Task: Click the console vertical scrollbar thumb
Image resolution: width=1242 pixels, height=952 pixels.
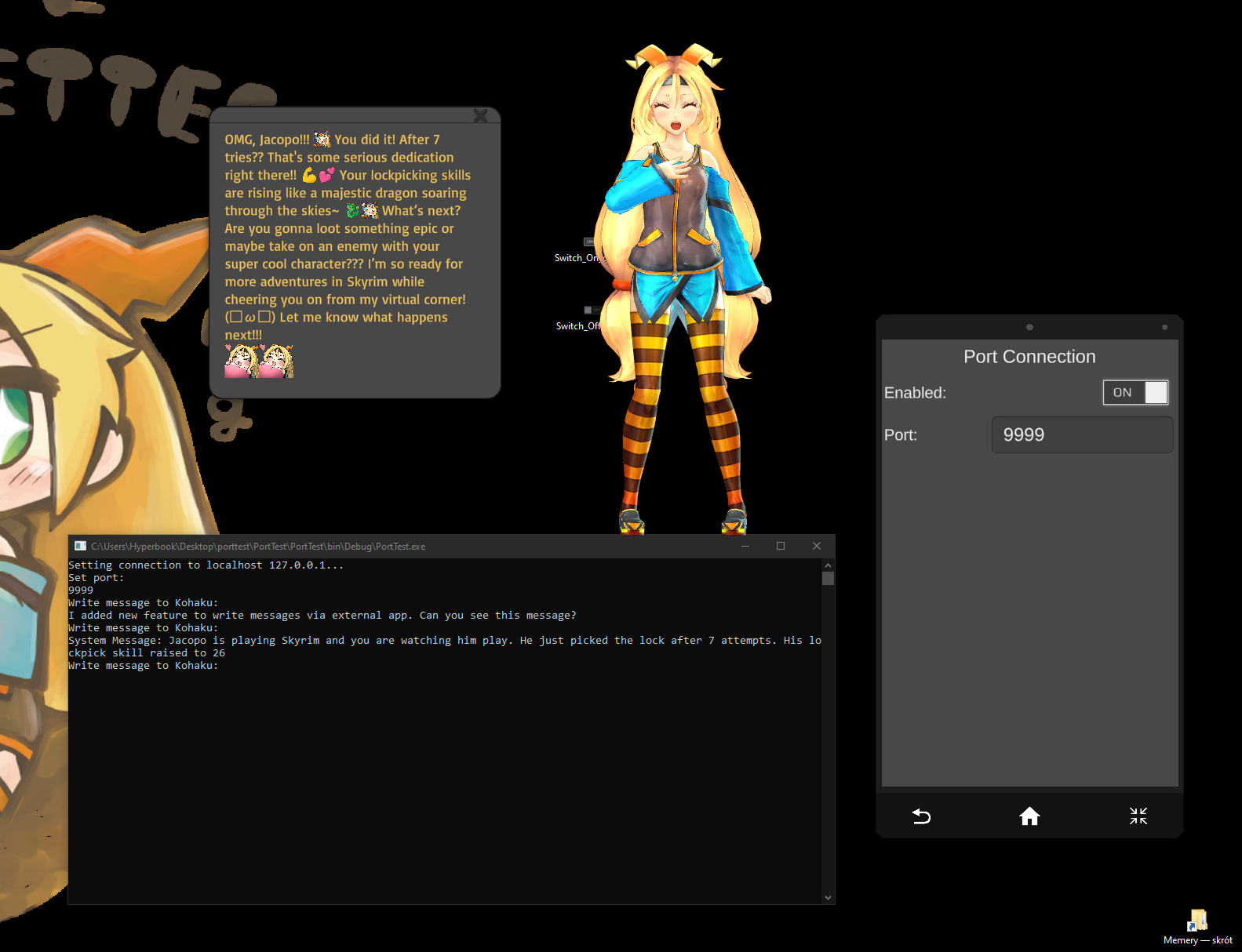Action: pyautogui.click(x=828, y=578)
